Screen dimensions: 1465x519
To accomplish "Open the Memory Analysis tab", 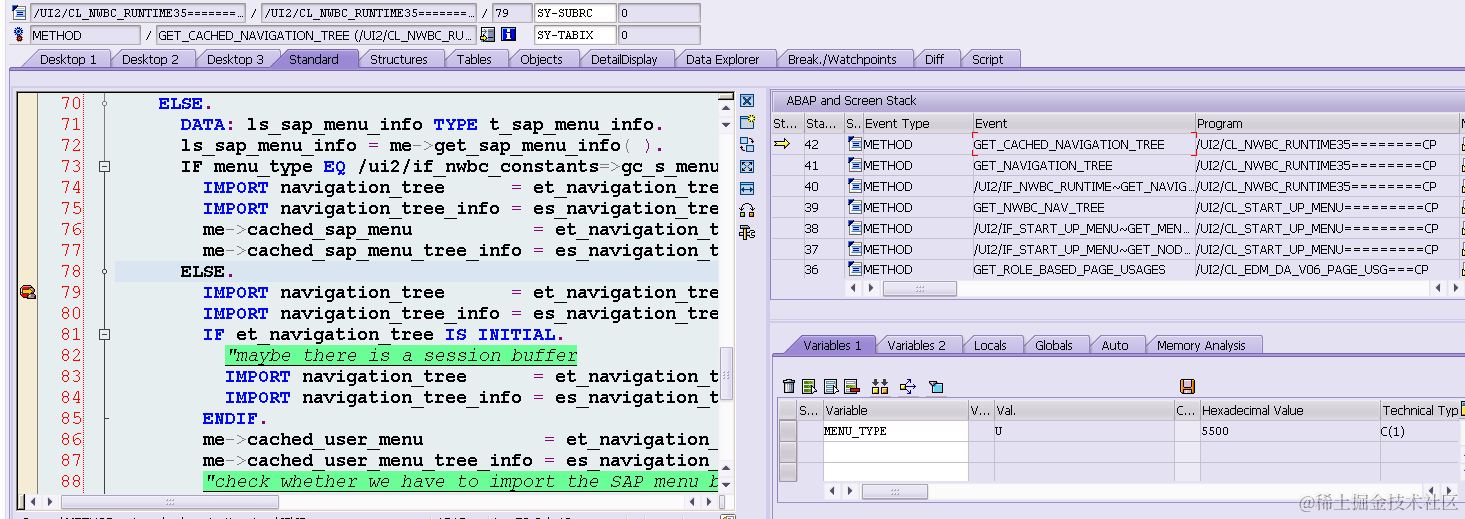I will pos(1201,345).
